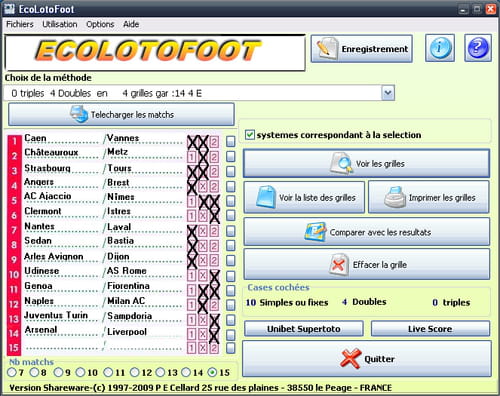Click the Live Score button
Screen dimensions: 500x396
coord(430,329)
